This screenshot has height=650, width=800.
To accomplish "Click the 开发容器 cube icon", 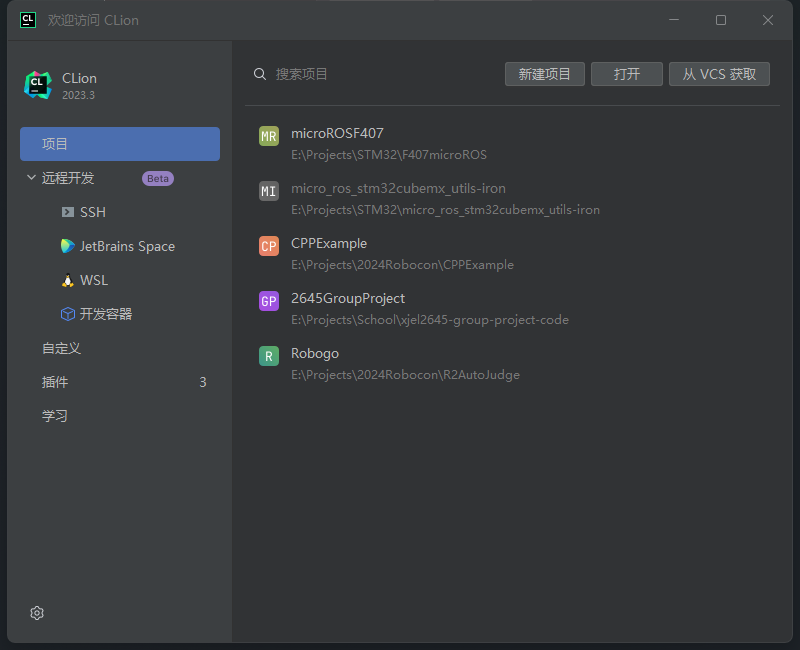I will 68,314.
